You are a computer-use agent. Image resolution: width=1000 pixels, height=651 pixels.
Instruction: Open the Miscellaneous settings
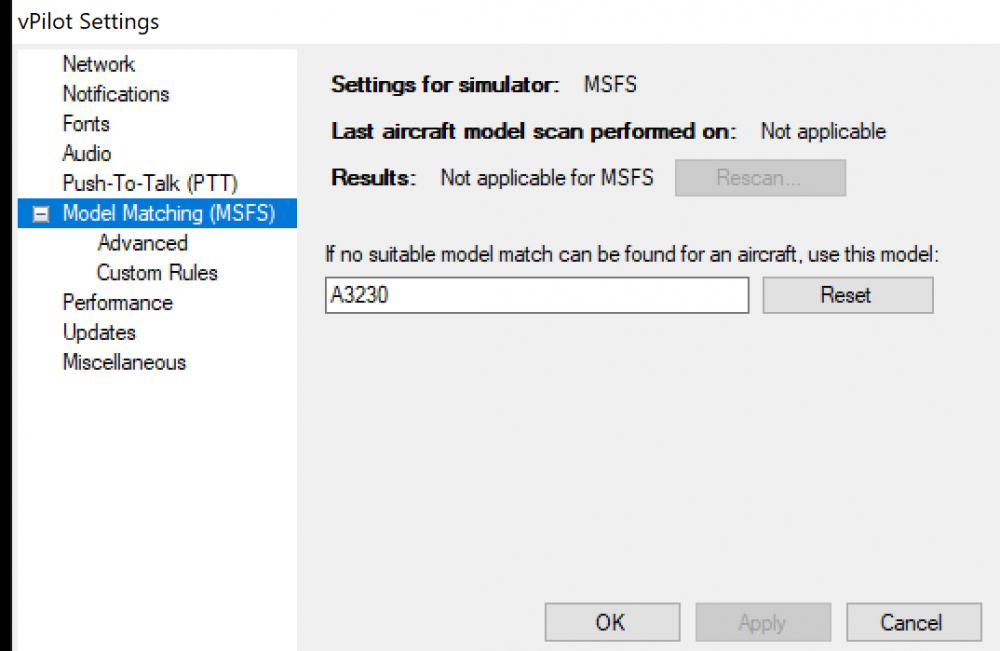pos(124,363)
